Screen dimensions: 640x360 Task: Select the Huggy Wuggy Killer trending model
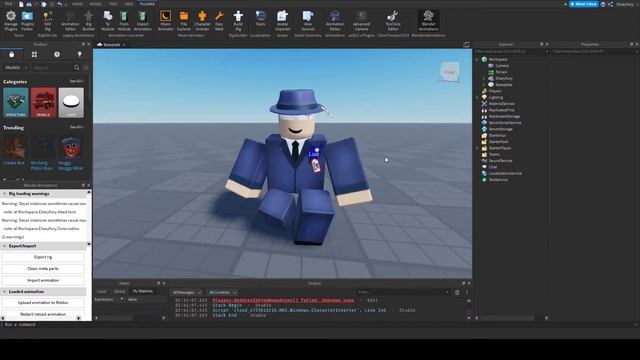(71, 154)
